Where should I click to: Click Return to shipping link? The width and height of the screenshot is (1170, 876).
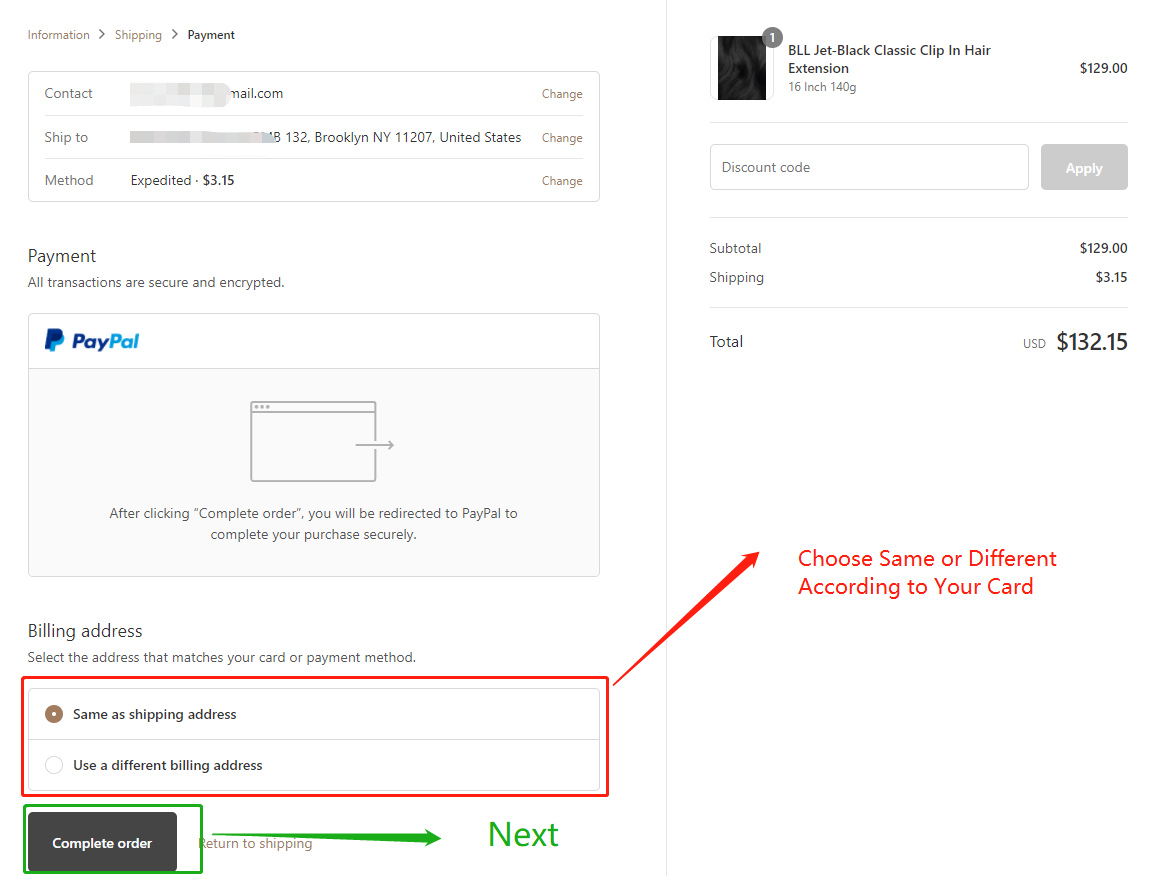point(255,843)
